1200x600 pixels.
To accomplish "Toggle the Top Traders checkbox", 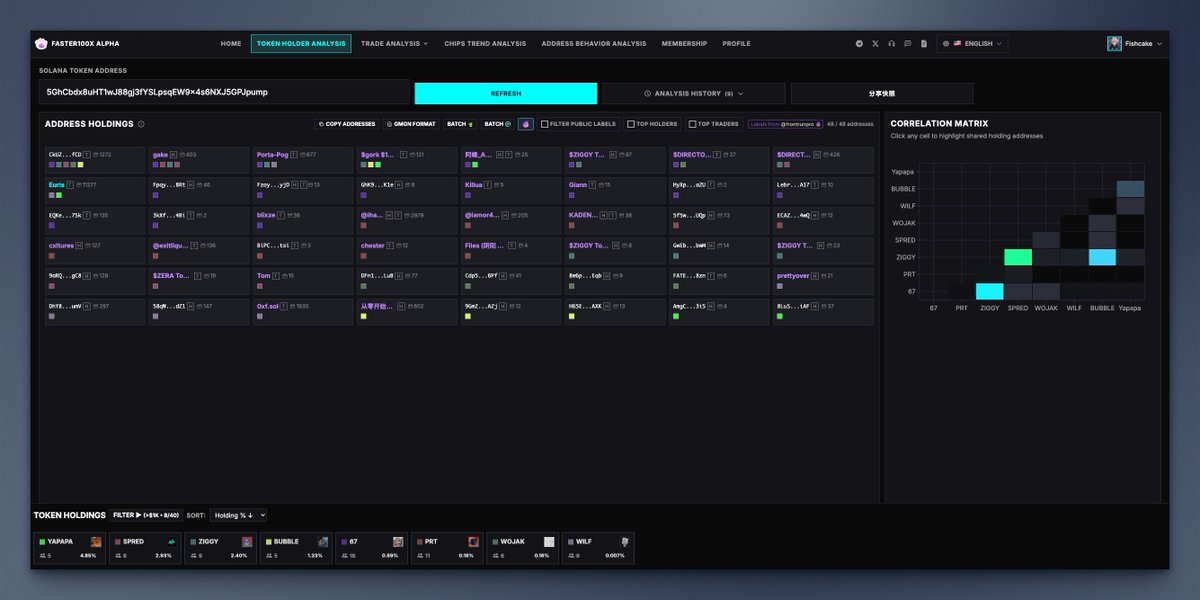I will click(692, 123).
